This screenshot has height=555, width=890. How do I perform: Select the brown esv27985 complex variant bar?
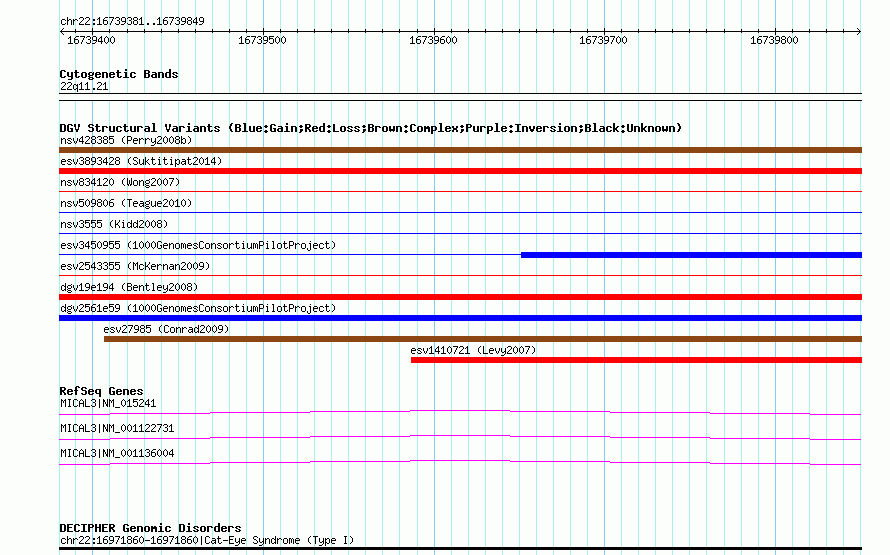click(x=483, y=339)
